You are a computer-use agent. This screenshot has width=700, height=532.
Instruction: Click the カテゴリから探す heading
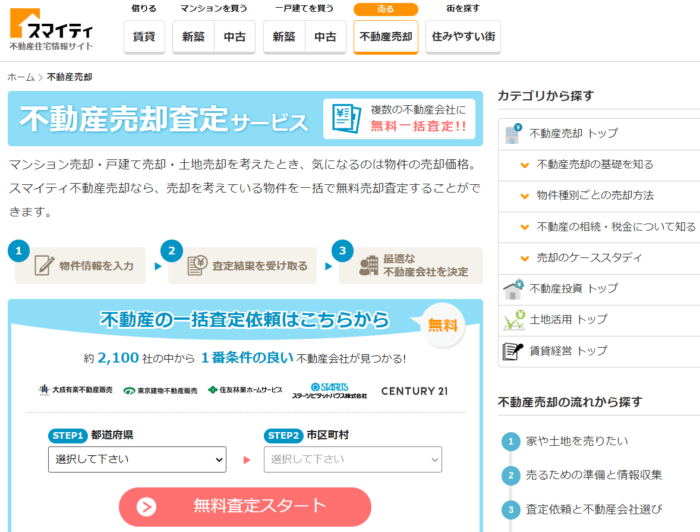pos(546,96)
